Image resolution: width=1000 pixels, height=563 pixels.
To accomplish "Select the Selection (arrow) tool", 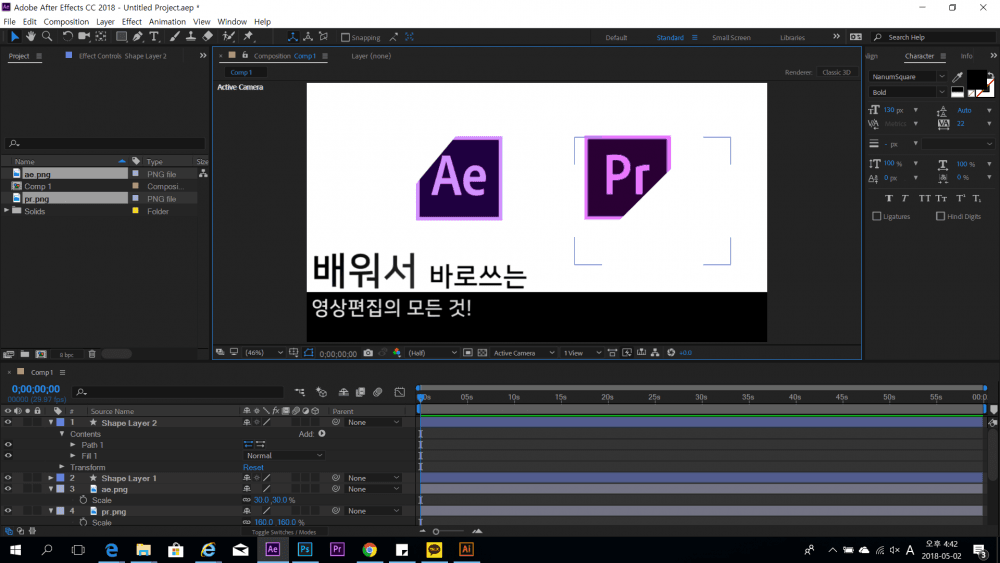I will (15, 37).
